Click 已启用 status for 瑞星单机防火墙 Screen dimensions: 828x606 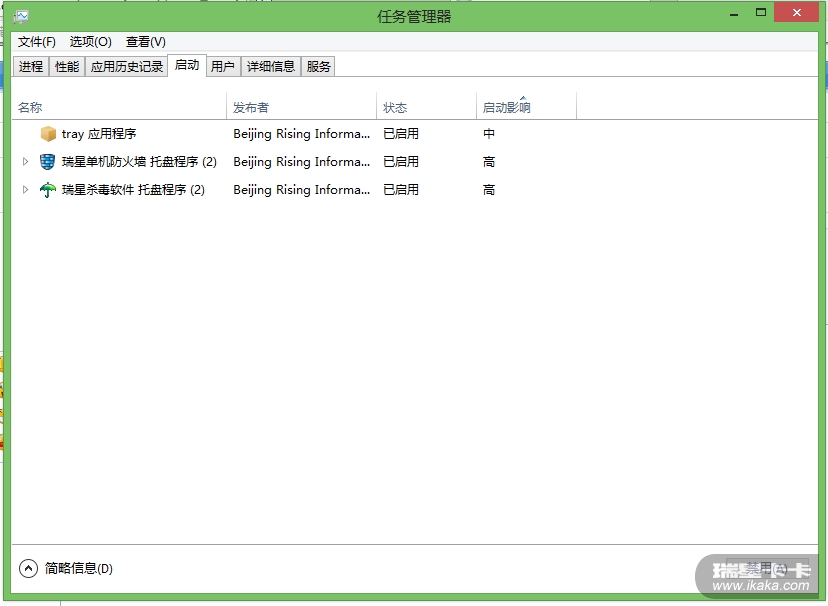401,162
